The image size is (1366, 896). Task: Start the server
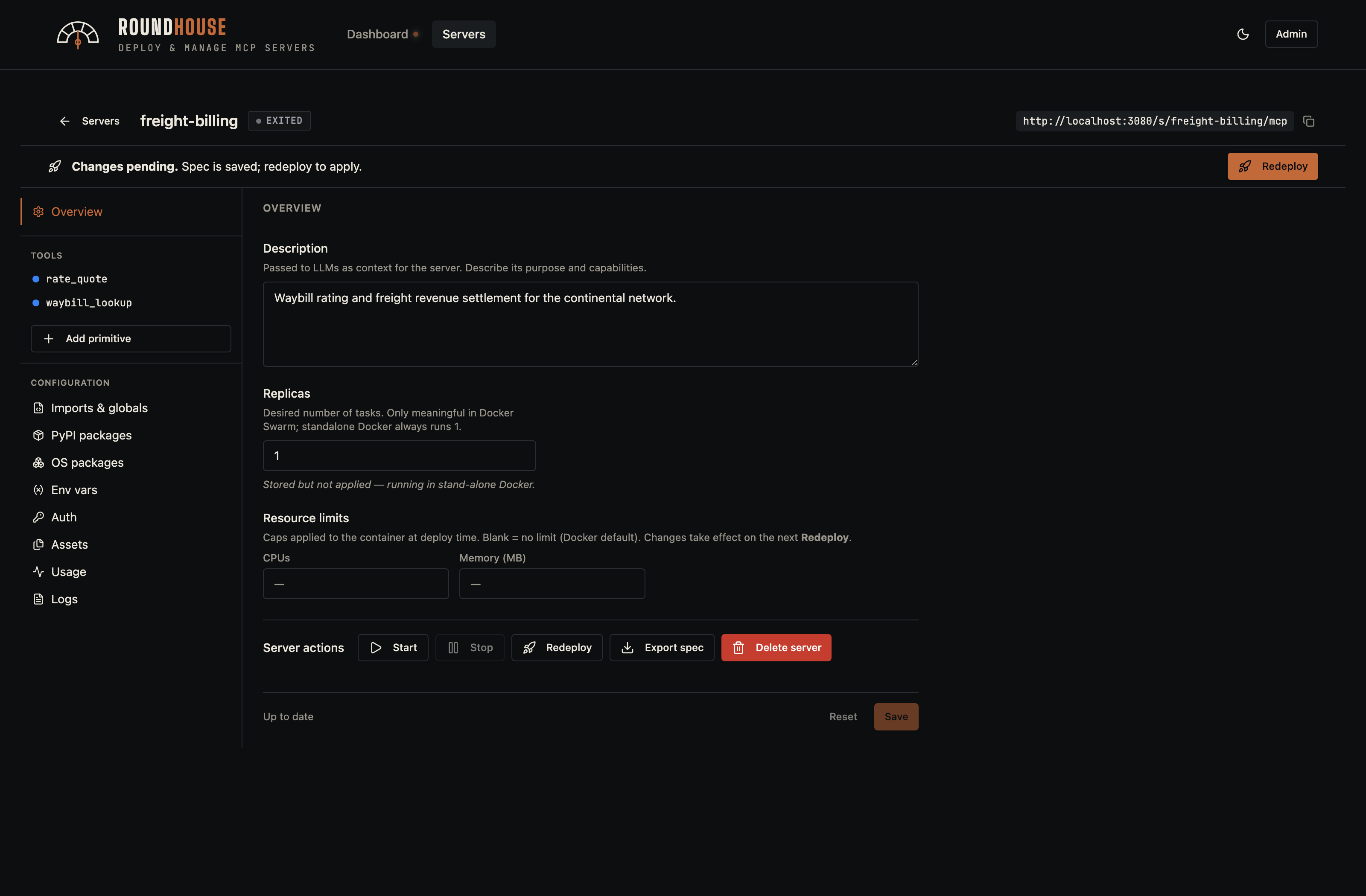pos(393,648)
